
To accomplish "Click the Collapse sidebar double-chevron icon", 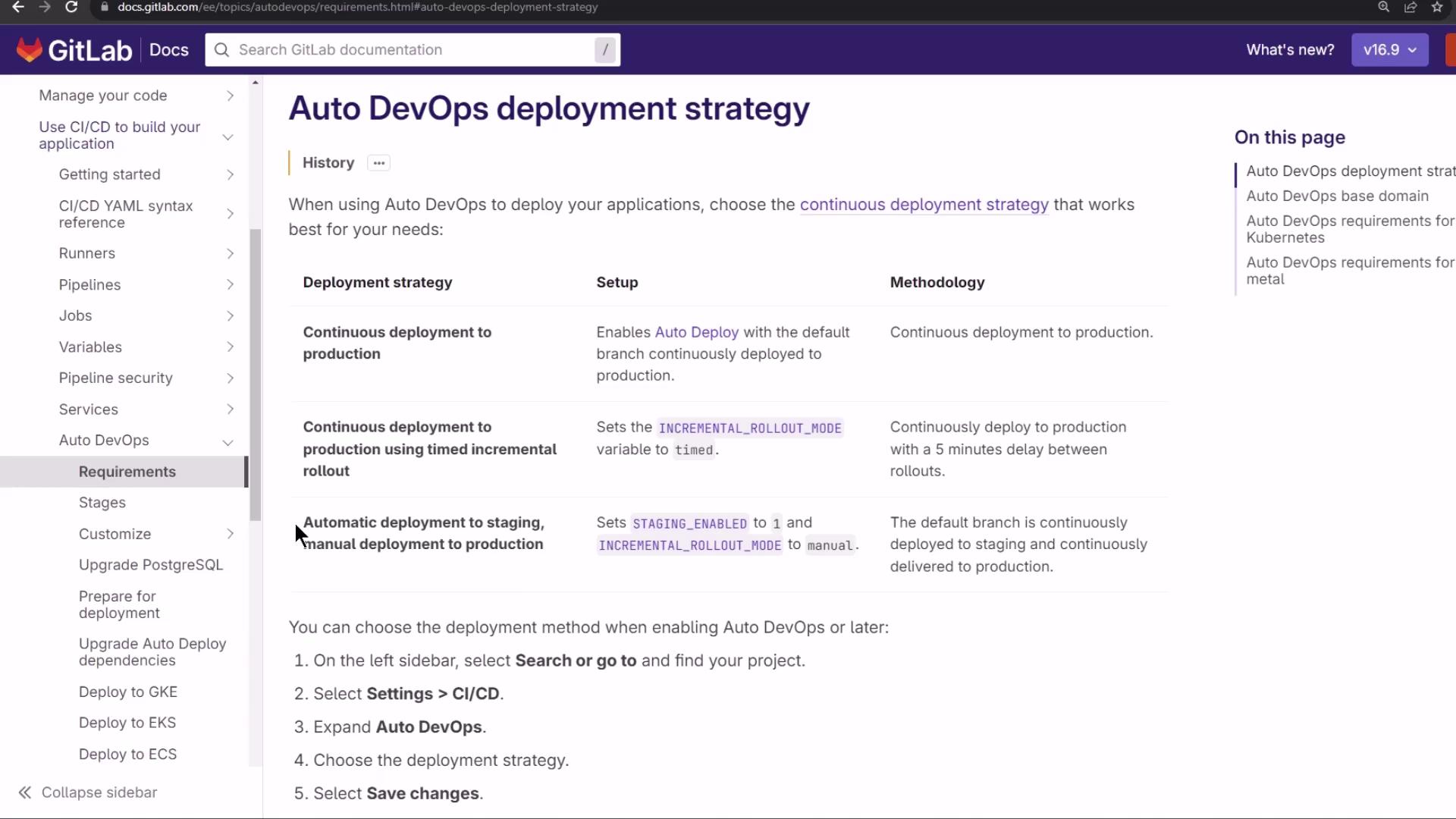I will coord(25,792).
